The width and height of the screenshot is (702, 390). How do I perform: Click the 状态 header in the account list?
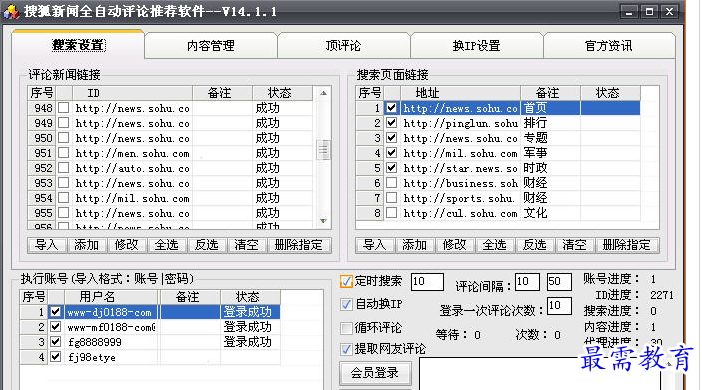coord(250,297)
